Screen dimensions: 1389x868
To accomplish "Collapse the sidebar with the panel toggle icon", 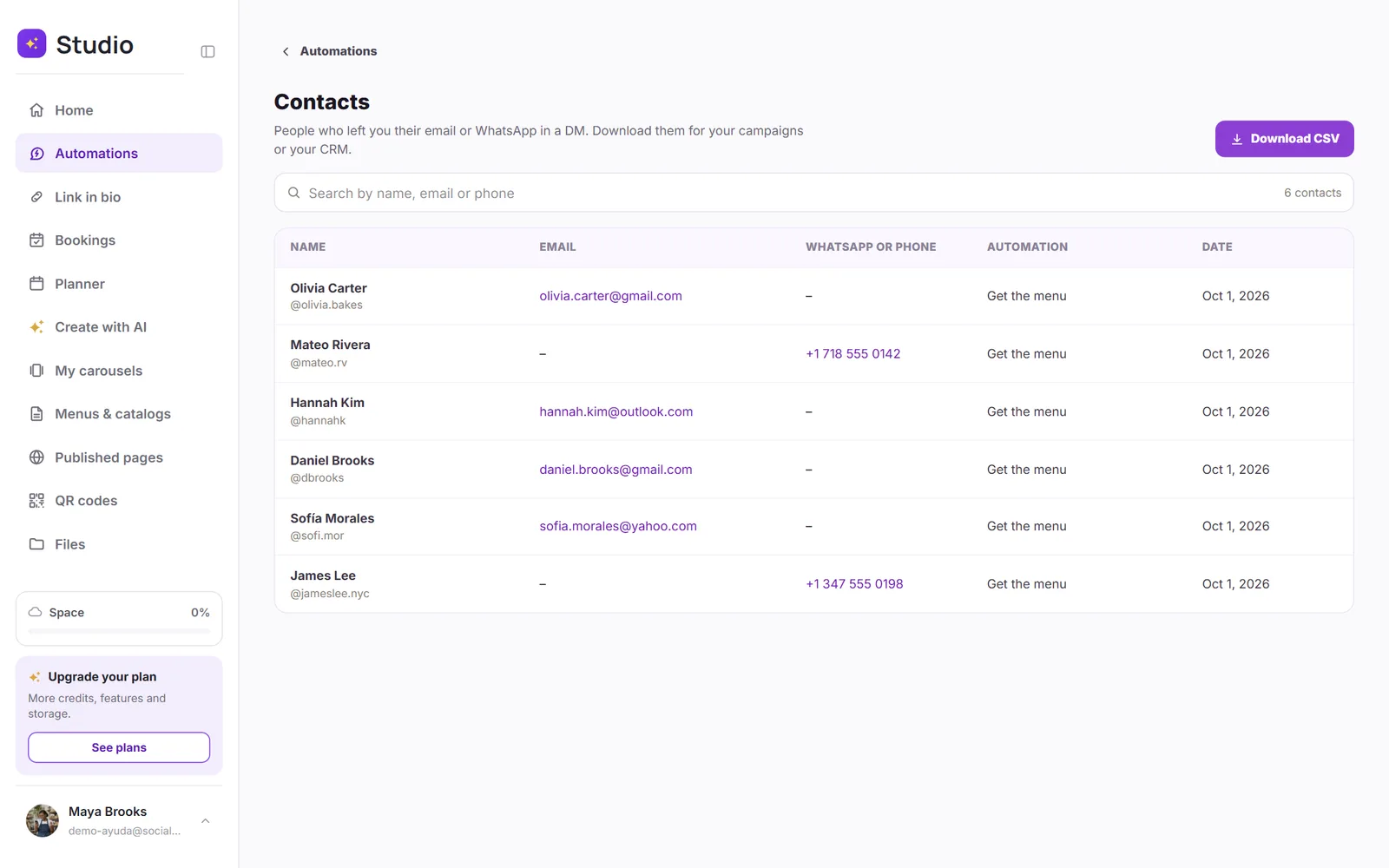I will [x=207, y=51].
